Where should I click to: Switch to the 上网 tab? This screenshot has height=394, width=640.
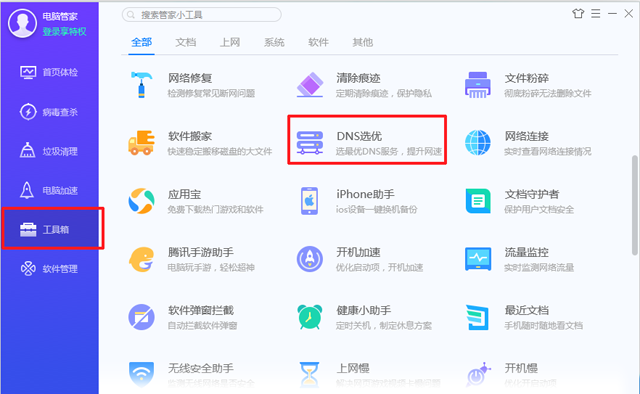click(230, 42)
